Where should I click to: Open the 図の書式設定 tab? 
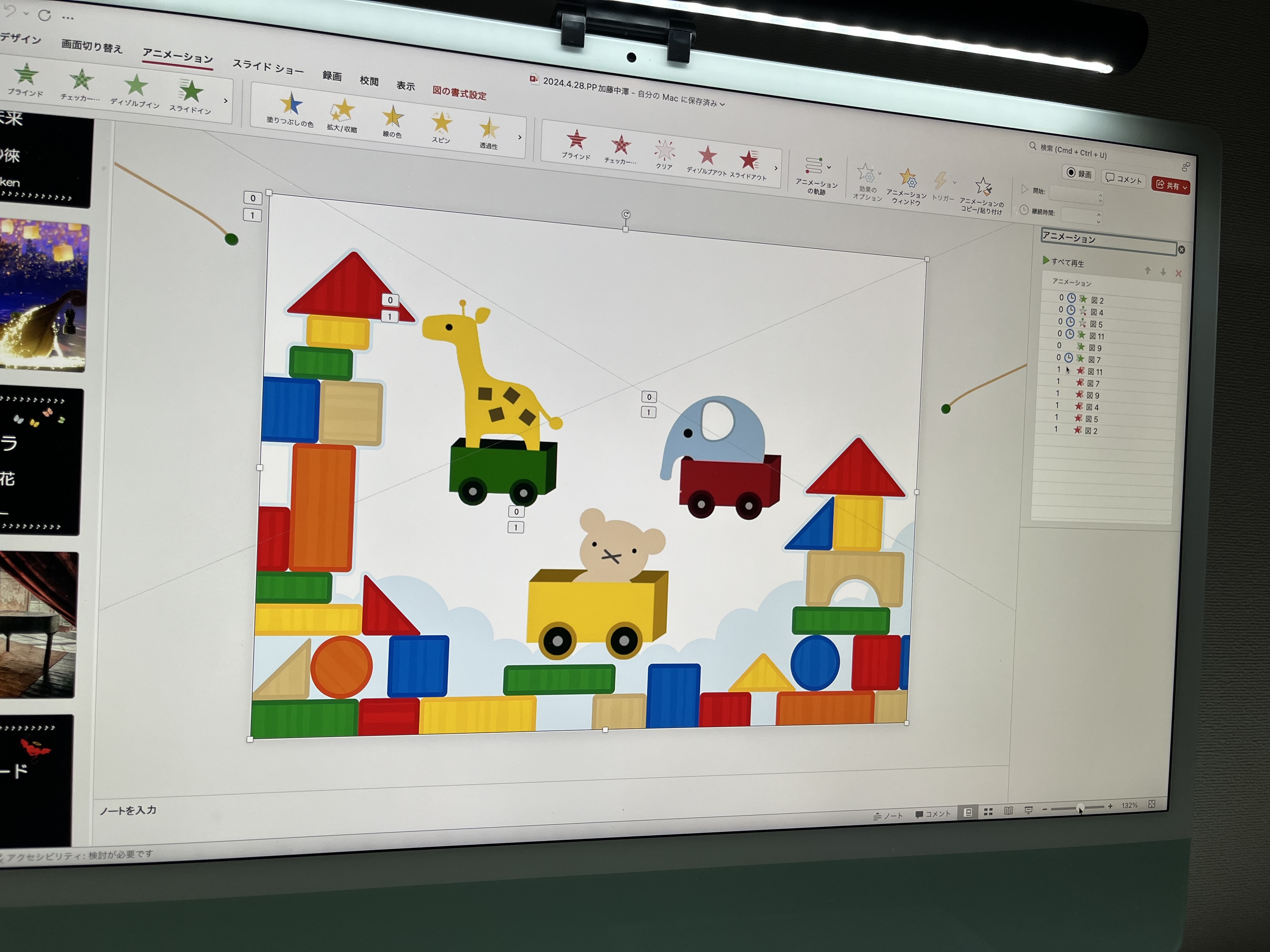tap(459, 93)
